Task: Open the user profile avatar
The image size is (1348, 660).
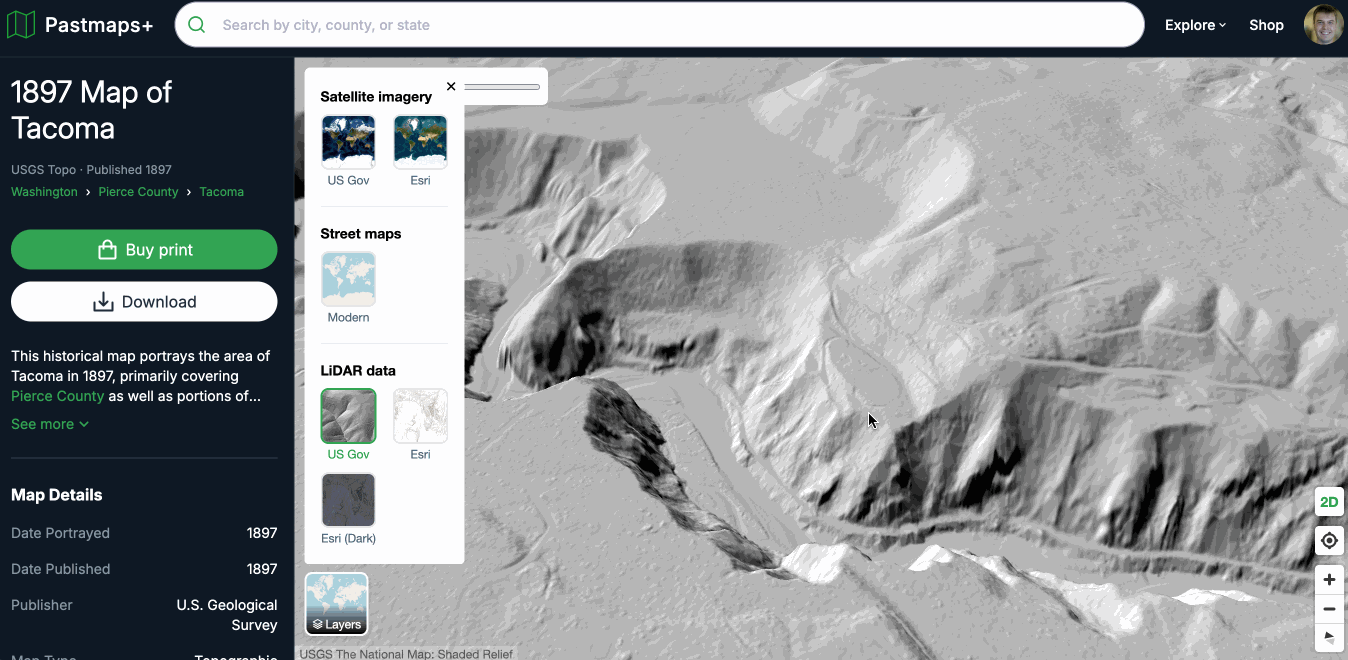Action: [1323, 25]
